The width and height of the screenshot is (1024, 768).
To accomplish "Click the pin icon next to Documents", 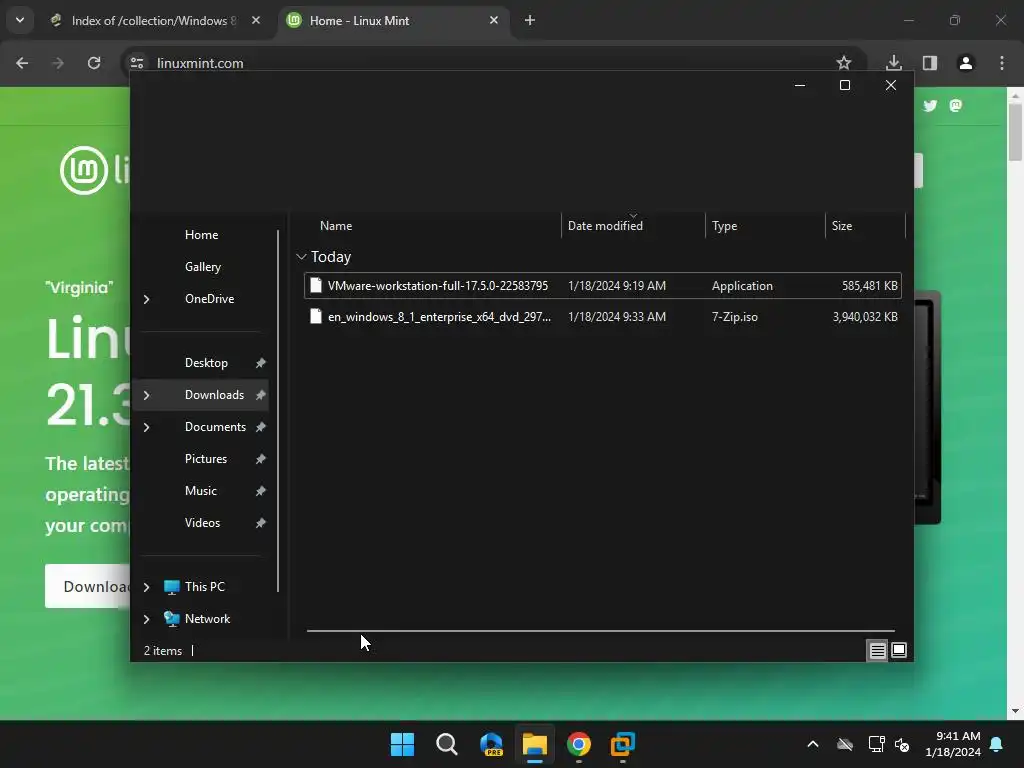I will pyautogui.click(x=261, y=427).
